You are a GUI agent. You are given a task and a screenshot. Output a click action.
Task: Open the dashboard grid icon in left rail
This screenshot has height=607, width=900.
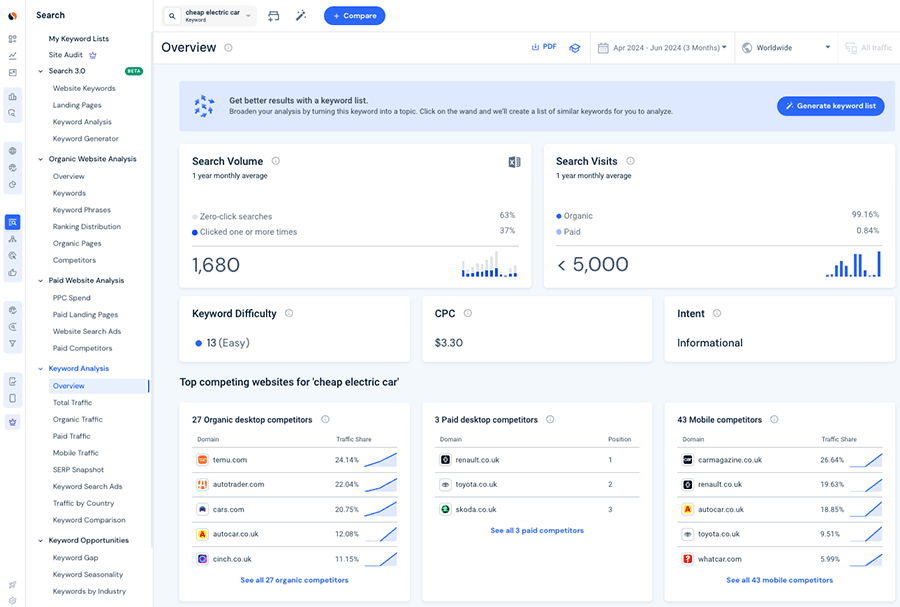[13, 39]
